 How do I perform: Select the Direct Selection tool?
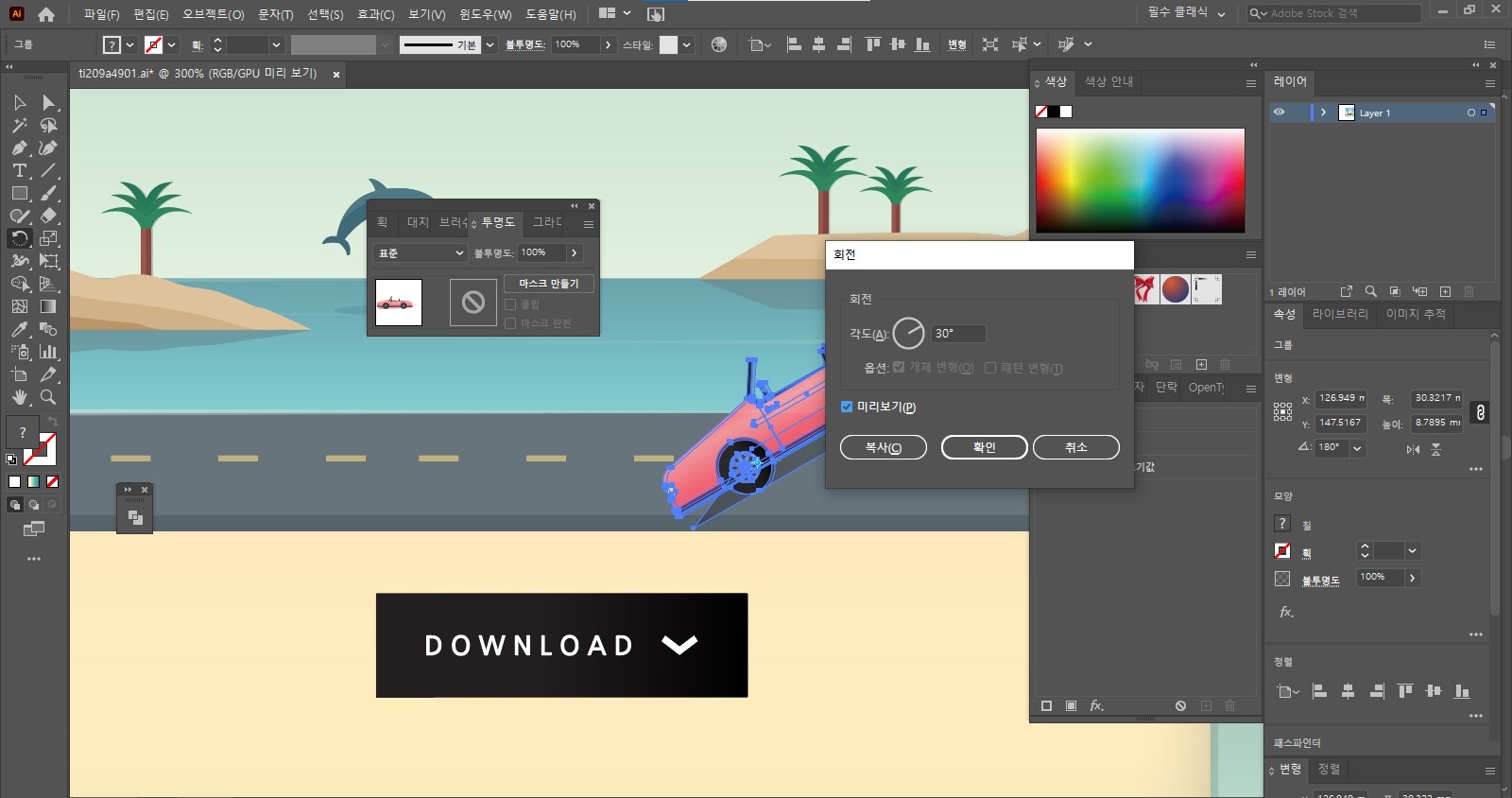pyautogui.click(x=48, y=102)
